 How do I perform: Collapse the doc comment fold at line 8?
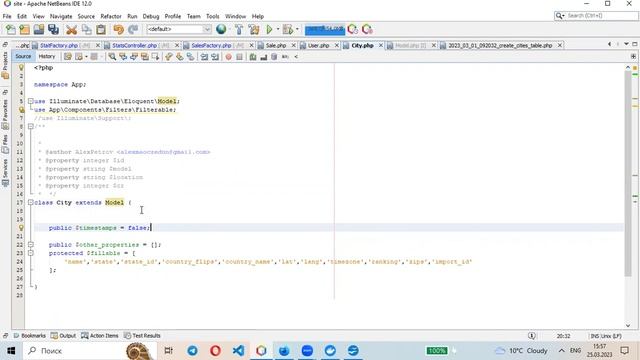pyautogui.click(x=31, y=127)
